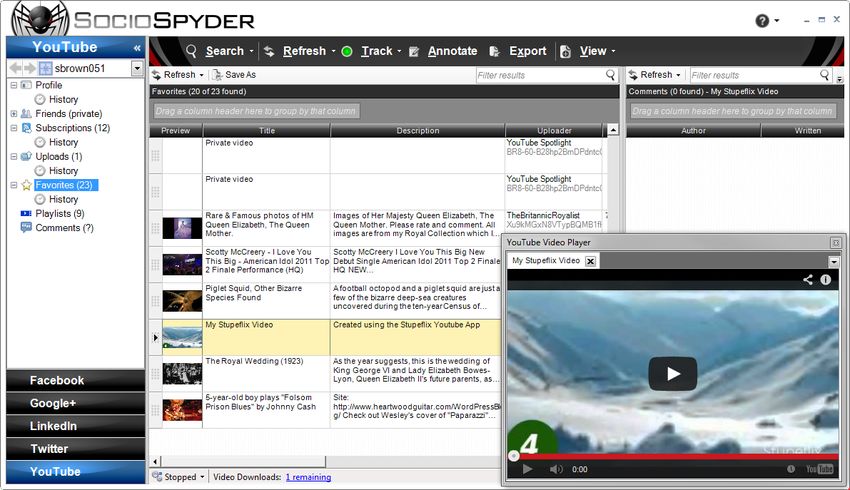Select The Royal Wedding (1923) row title
850x490 pixels.
point(254,361)
